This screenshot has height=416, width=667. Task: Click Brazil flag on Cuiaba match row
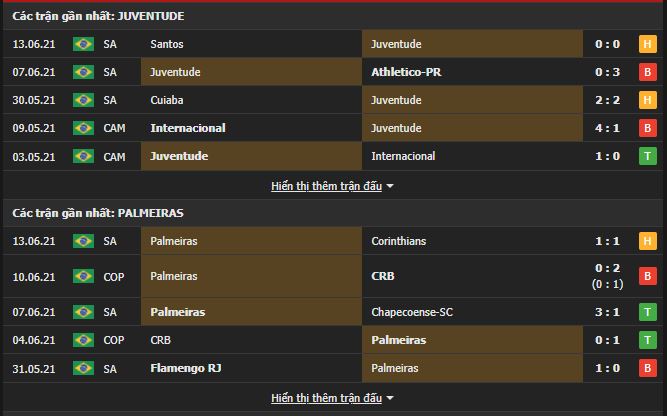click(x=83, y=100)
